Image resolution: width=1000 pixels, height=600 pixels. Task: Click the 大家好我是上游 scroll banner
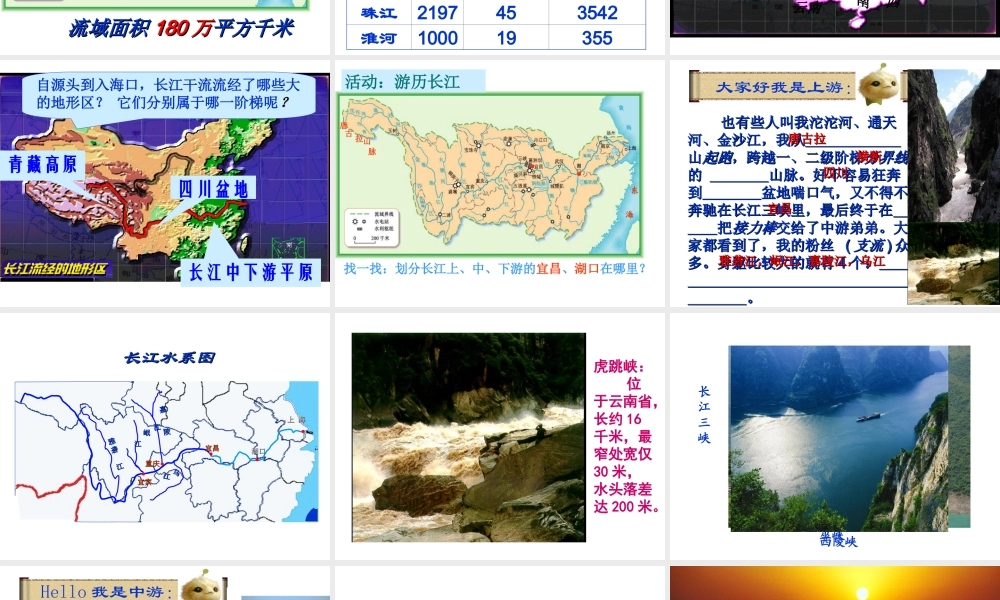coord(783,87)
